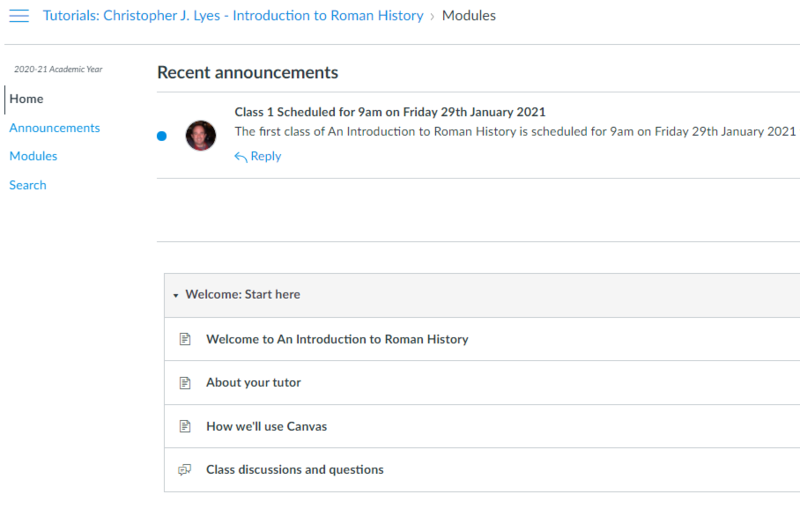Open Announcements in the course navigation
The width and height of the screenshot is (800, 509).
pyautogui.click(x=55, y=128)
